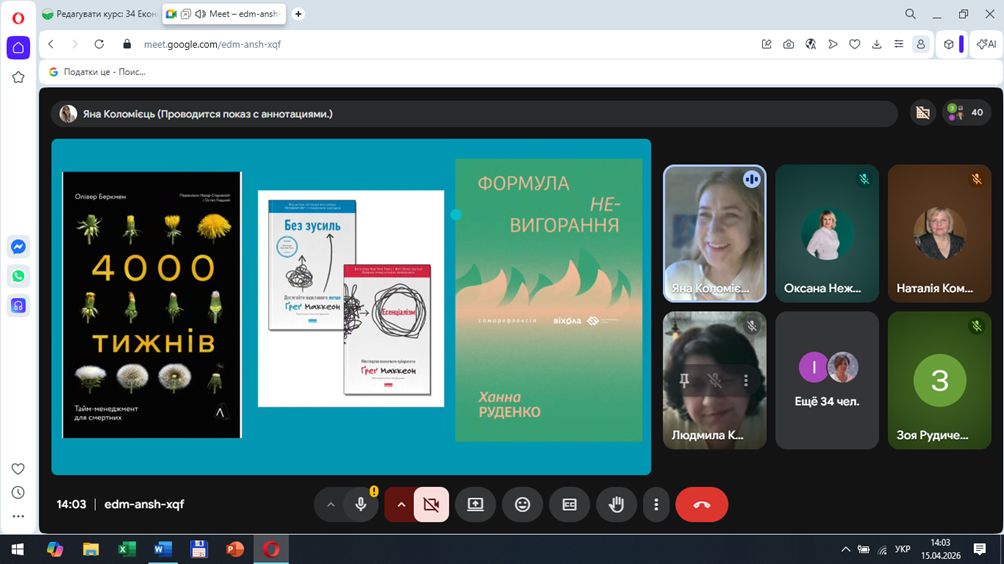Click the Ещё 34 чел. participants tile

[x=827, y=380]
